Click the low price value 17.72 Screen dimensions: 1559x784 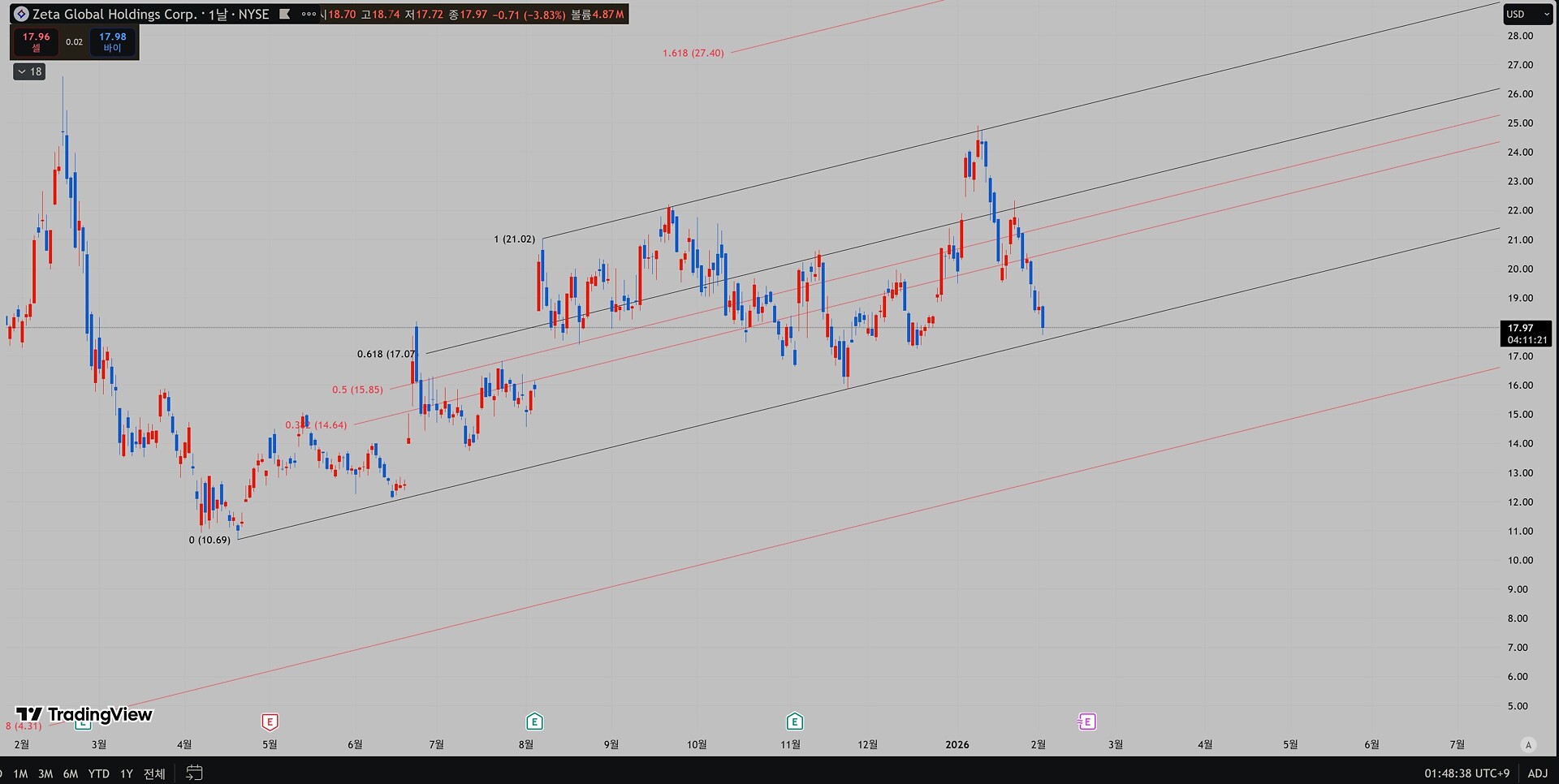430,15
